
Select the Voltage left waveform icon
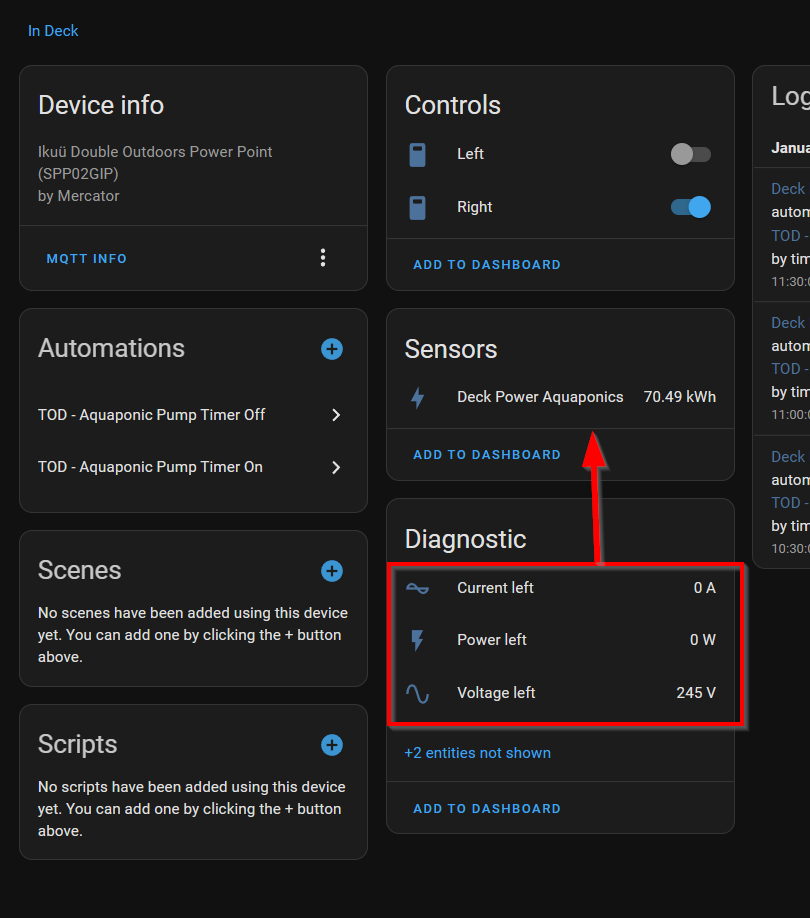(417, 693)
